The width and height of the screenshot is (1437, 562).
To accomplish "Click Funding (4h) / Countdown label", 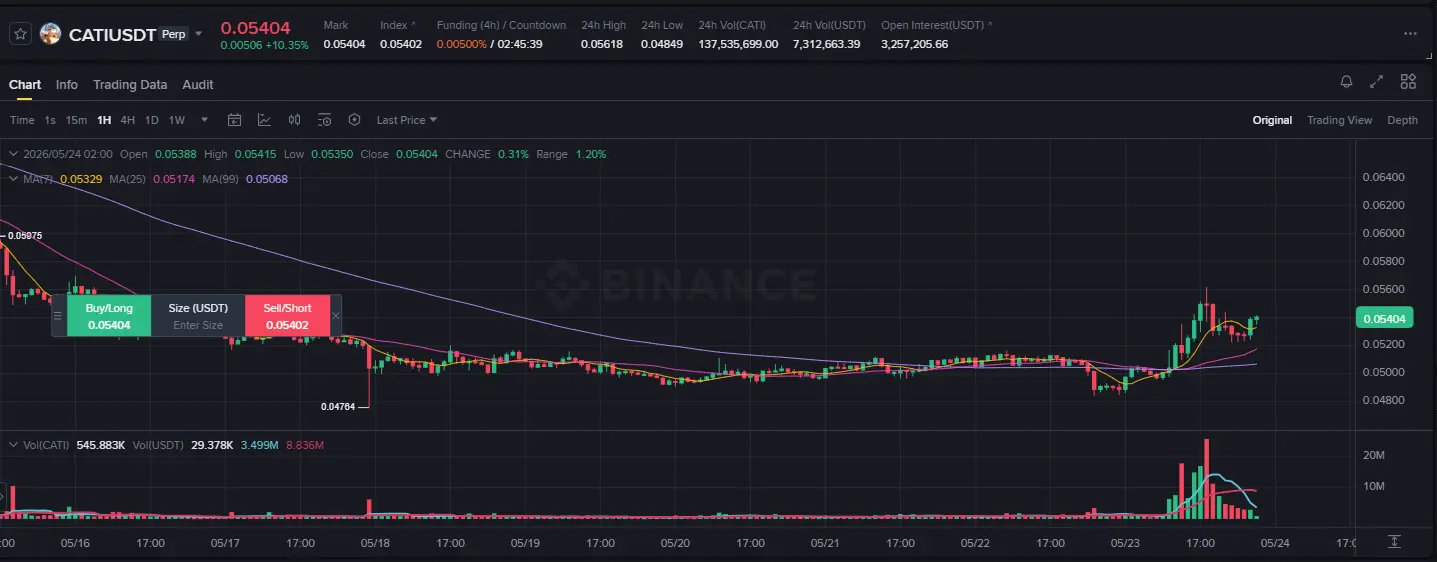I will tap(501, 25).
